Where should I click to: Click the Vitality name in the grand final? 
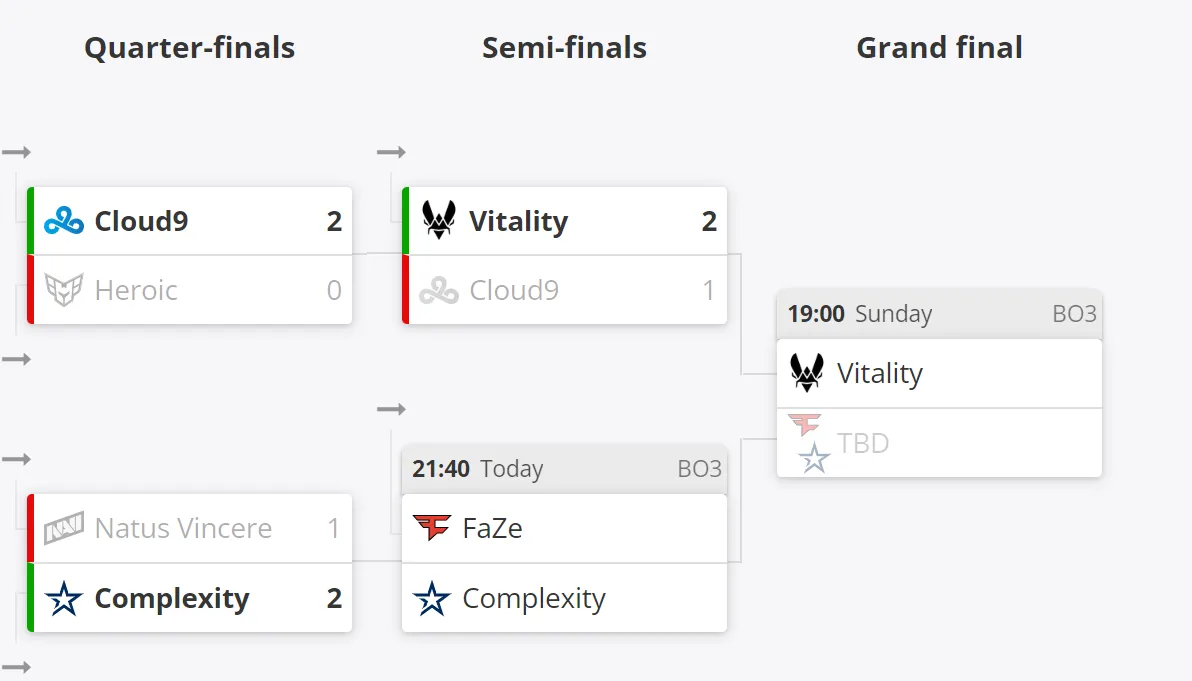[x=880, y=373]
